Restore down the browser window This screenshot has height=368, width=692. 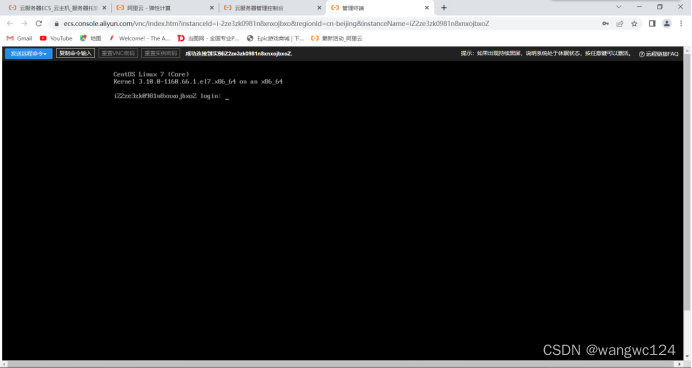point(660,7)
